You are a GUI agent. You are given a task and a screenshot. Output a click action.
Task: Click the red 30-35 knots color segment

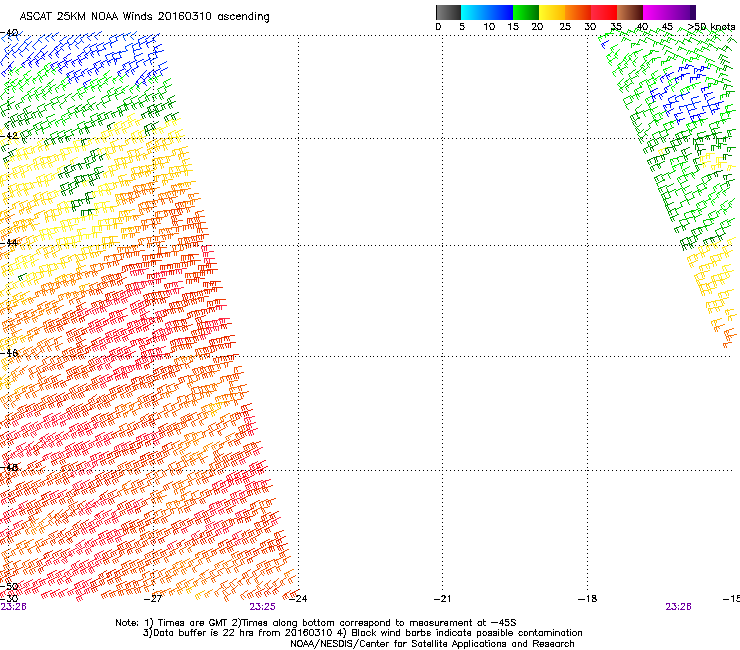point(604,12)
